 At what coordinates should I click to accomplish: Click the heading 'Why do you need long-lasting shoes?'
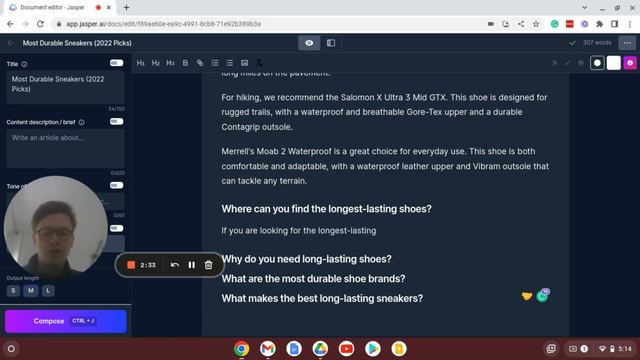(x=306, y=259)
